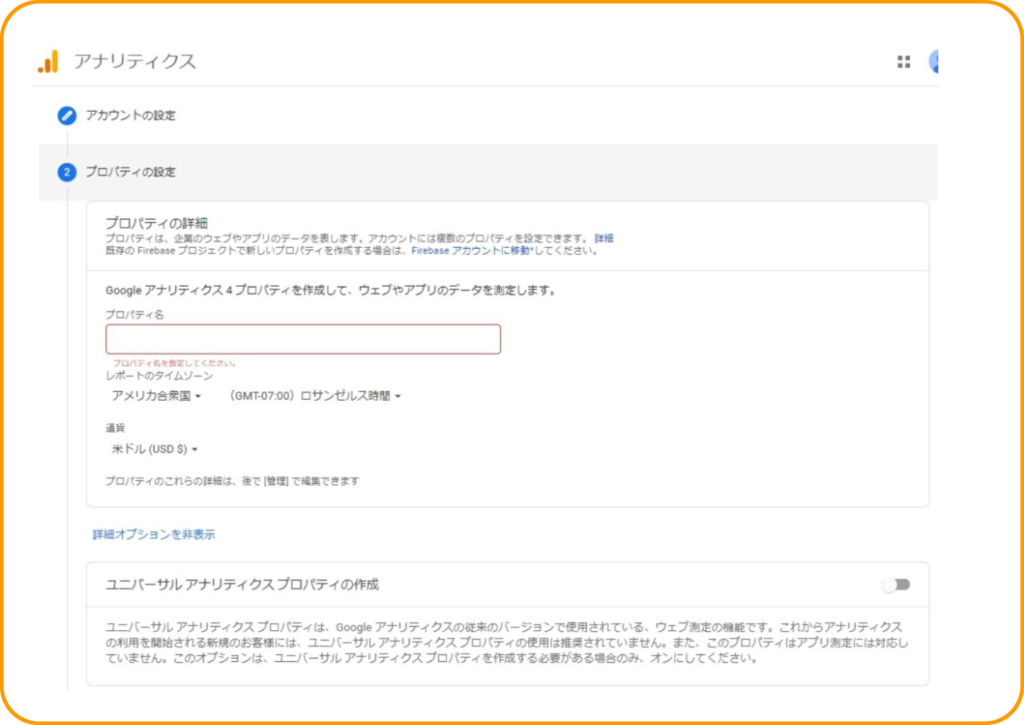Open the account avatar at top right
The image size is (1024, 725).
click(x=934, y=61)
